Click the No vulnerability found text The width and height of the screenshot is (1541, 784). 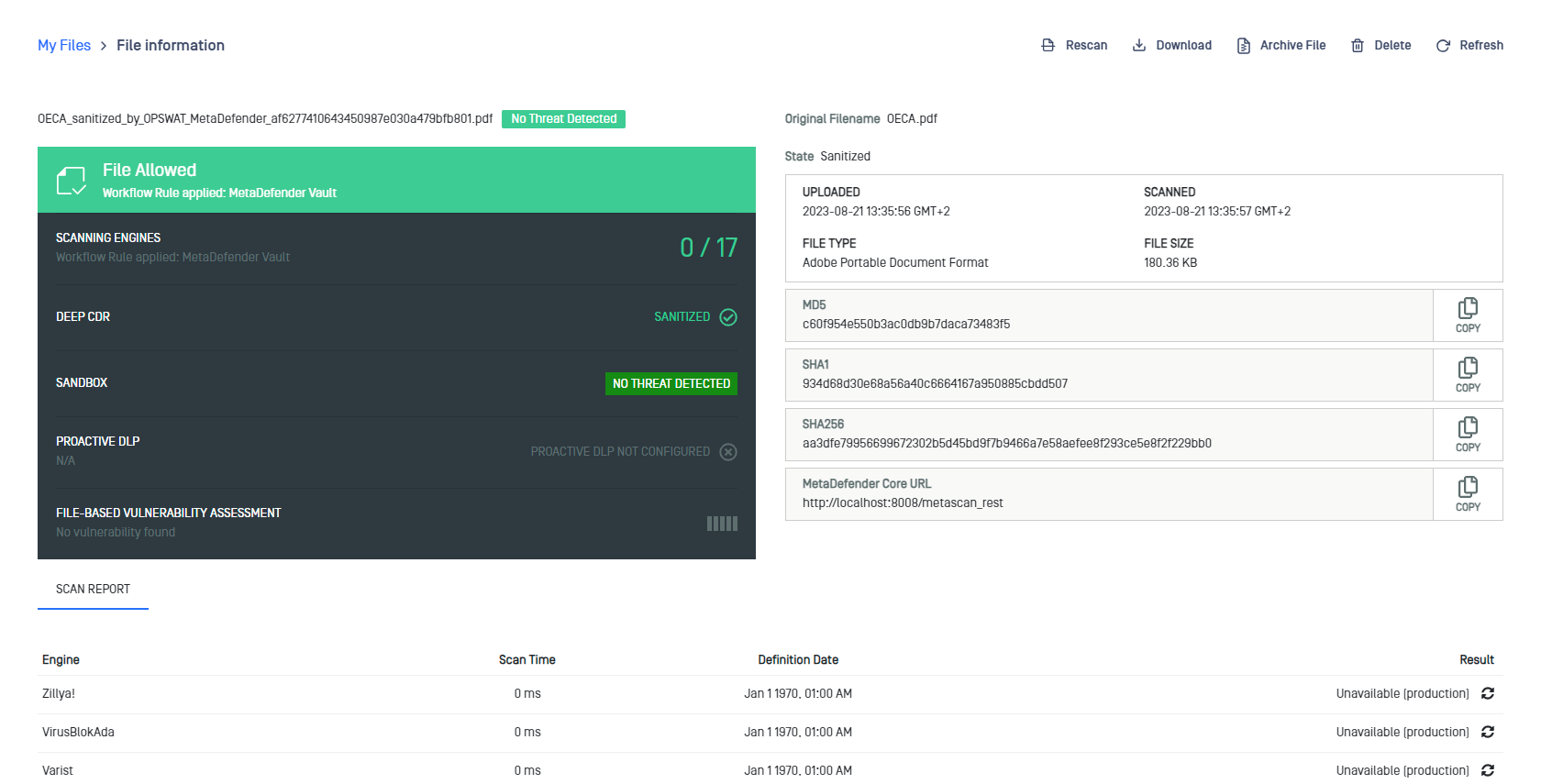point(116,533)
